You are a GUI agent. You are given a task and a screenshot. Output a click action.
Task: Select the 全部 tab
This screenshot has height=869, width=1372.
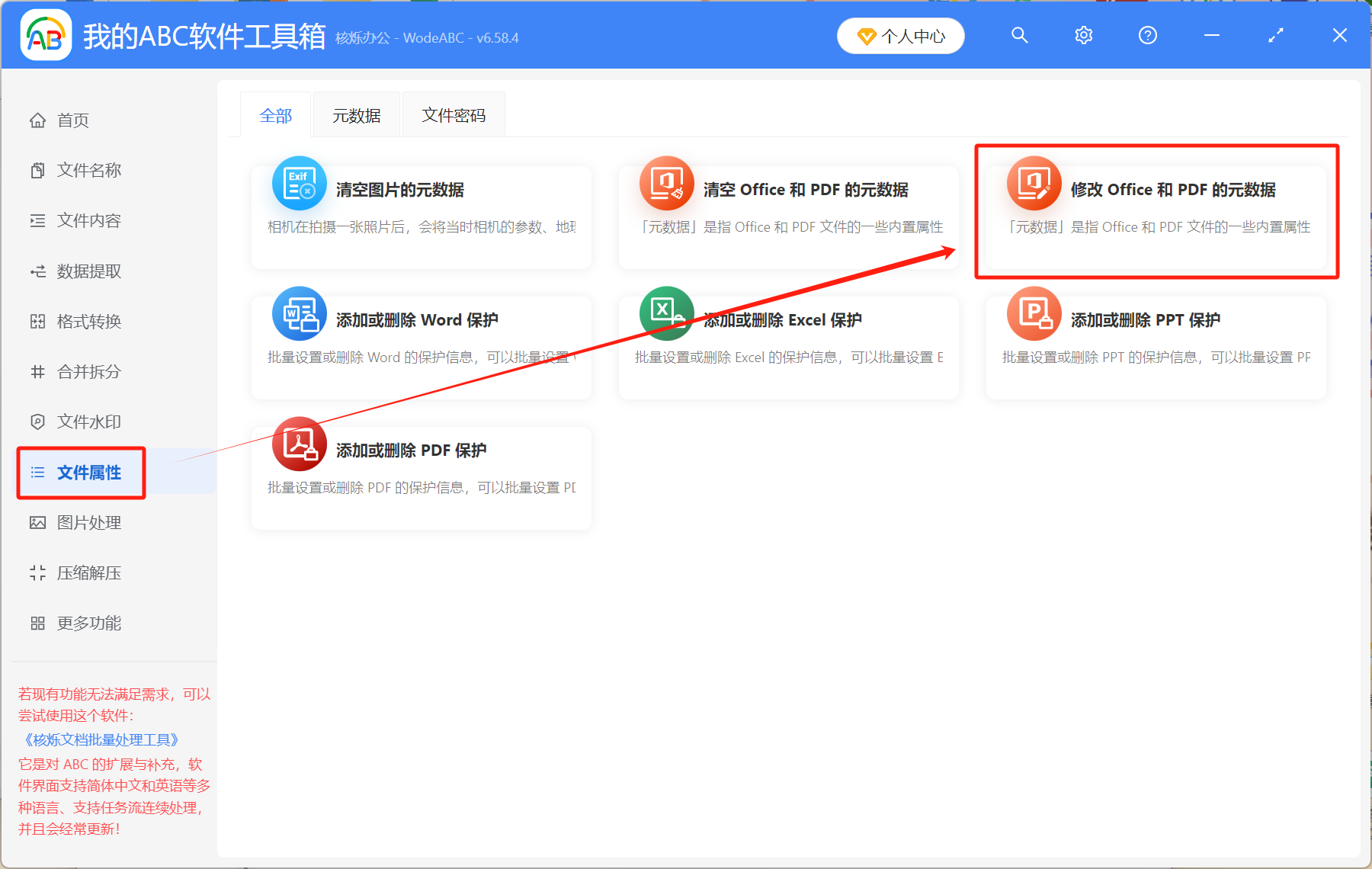(276, 114)
